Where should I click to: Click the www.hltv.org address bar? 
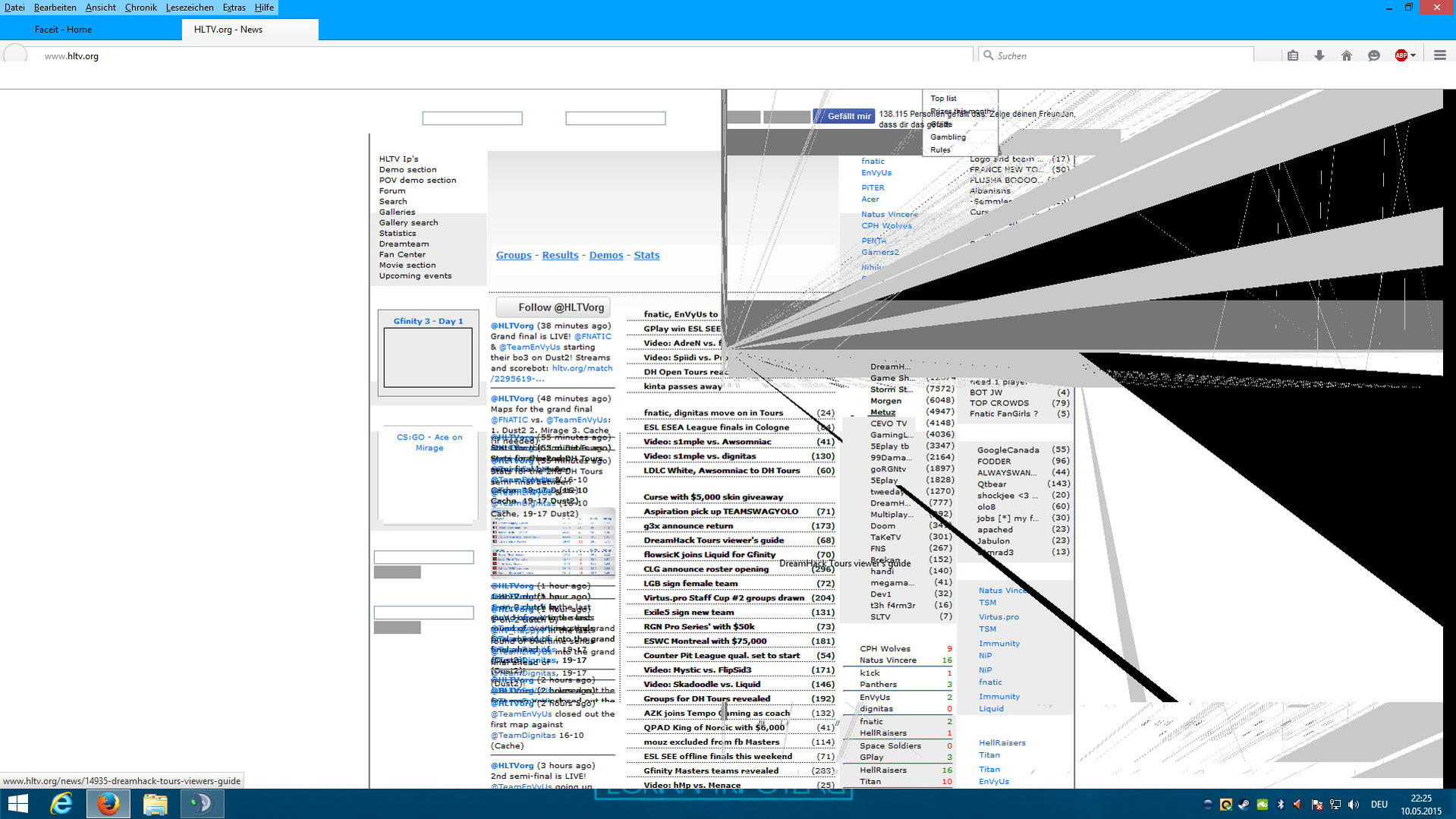[x=501, y=56]
